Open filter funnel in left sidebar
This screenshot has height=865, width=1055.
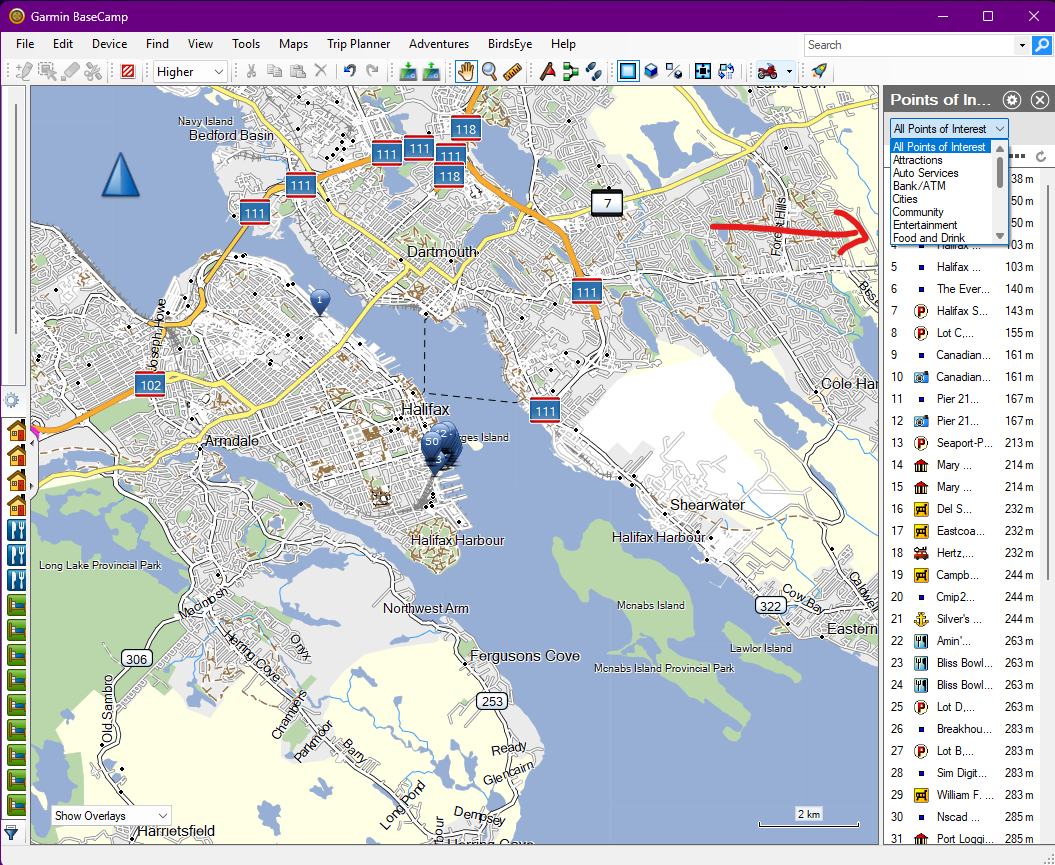11,833
